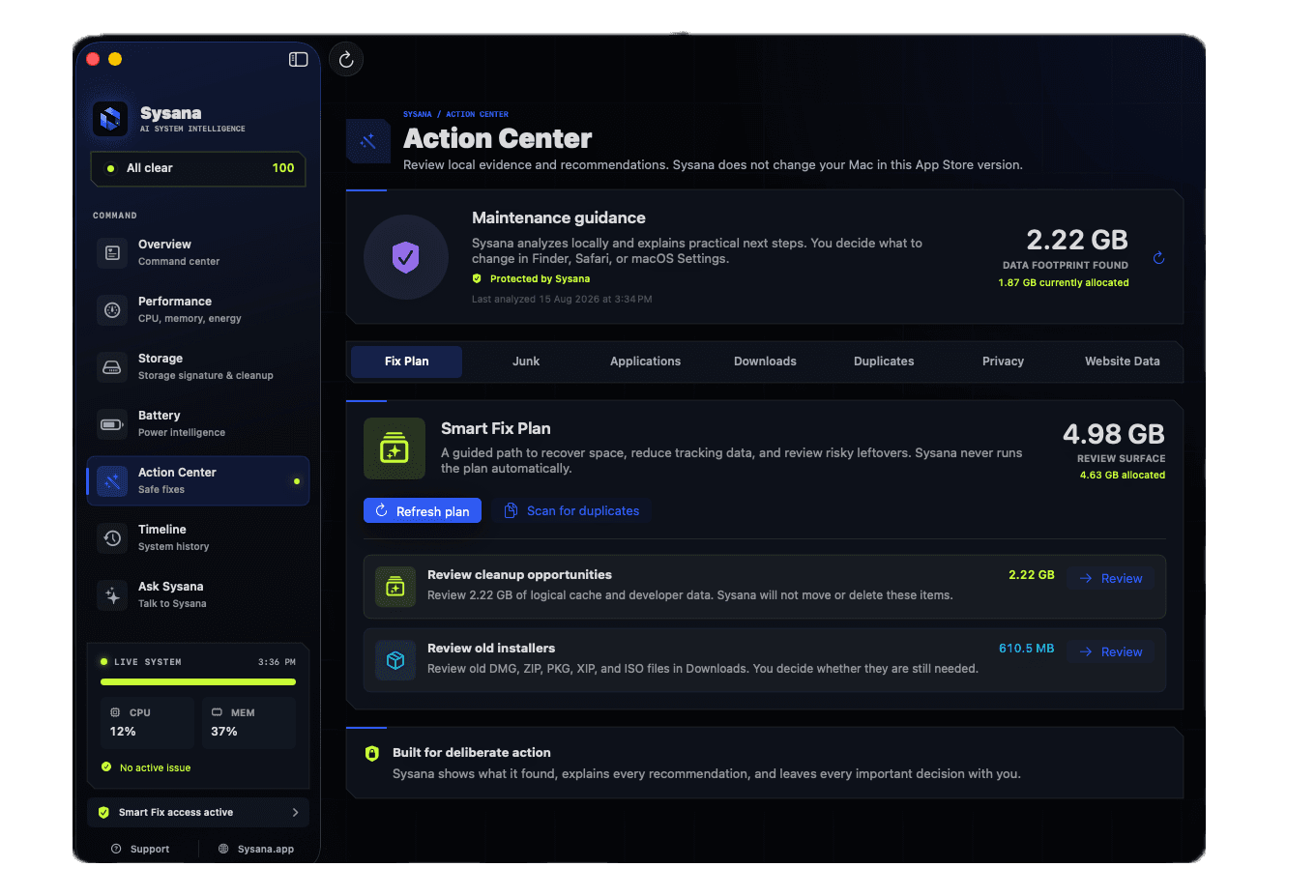
Task: Click the Last analyzed timestamp text
Action: click(x=562, y=300)
